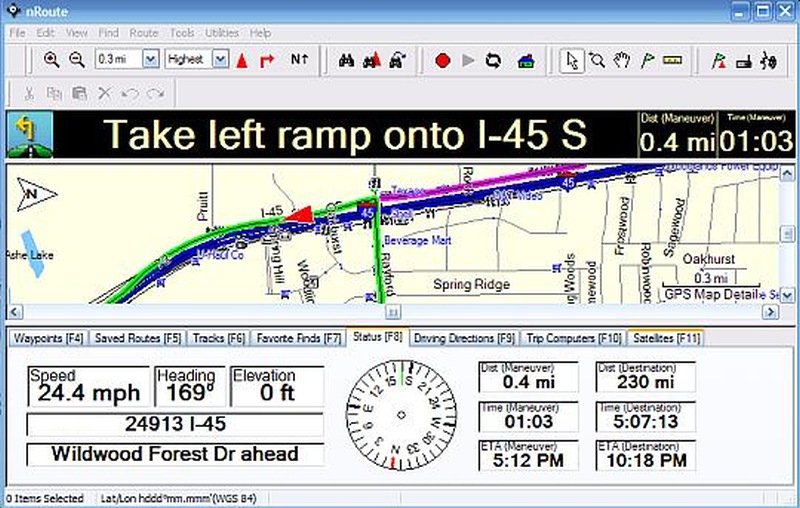Click the flag with red triangle icon
This screenshot has width=800, height=508.
point(719,61)
